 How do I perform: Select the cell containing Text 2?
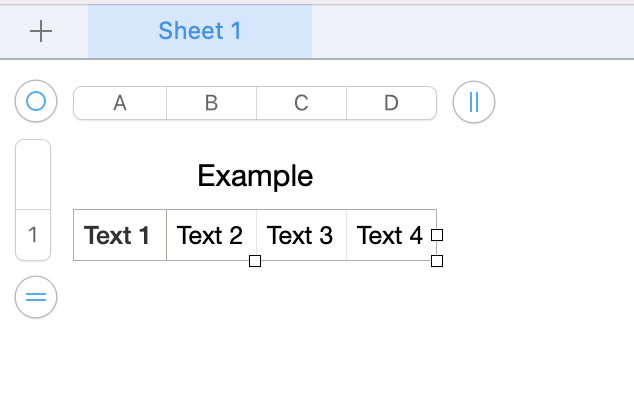point(211,236)
